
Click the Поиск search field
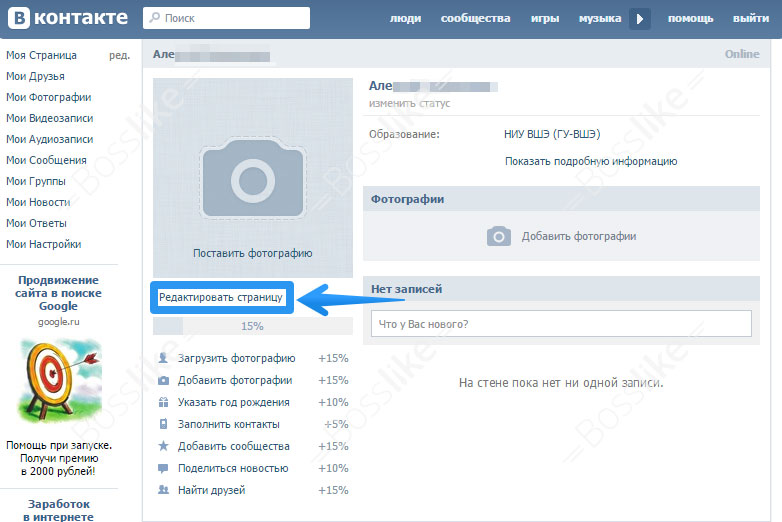226,18
